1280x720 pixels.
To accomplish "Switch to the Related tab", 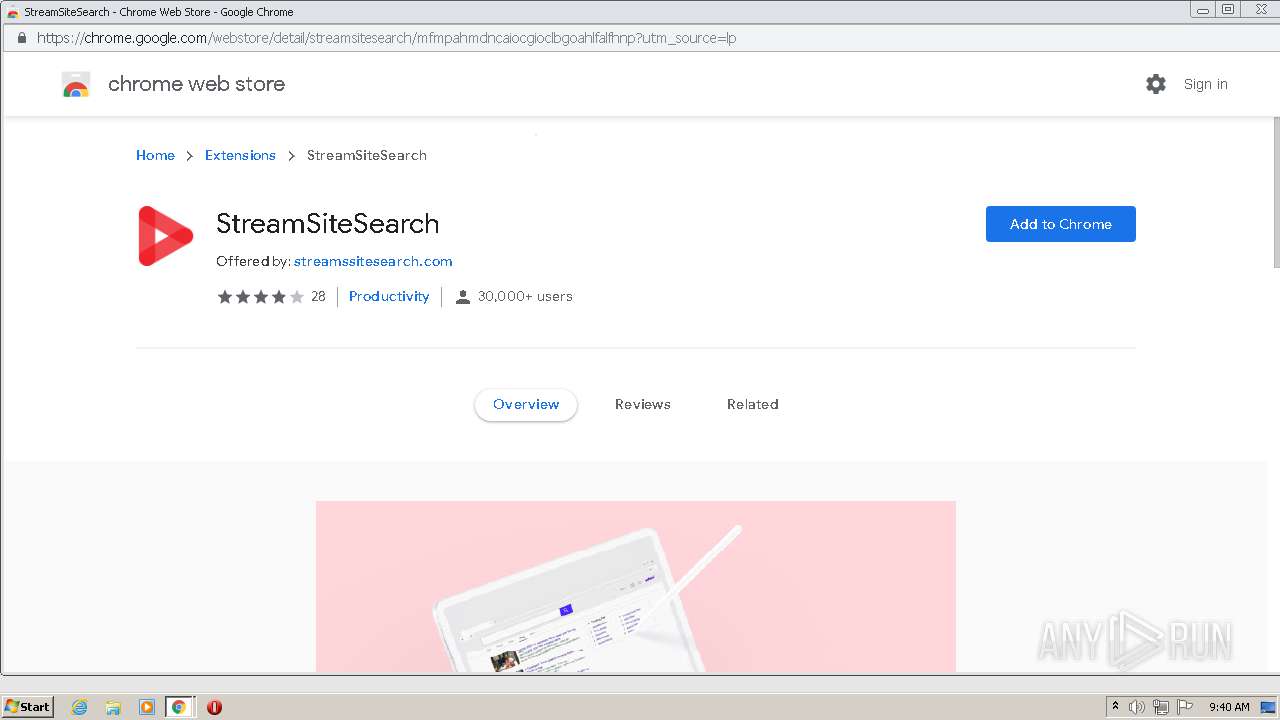I will point(753,405).
